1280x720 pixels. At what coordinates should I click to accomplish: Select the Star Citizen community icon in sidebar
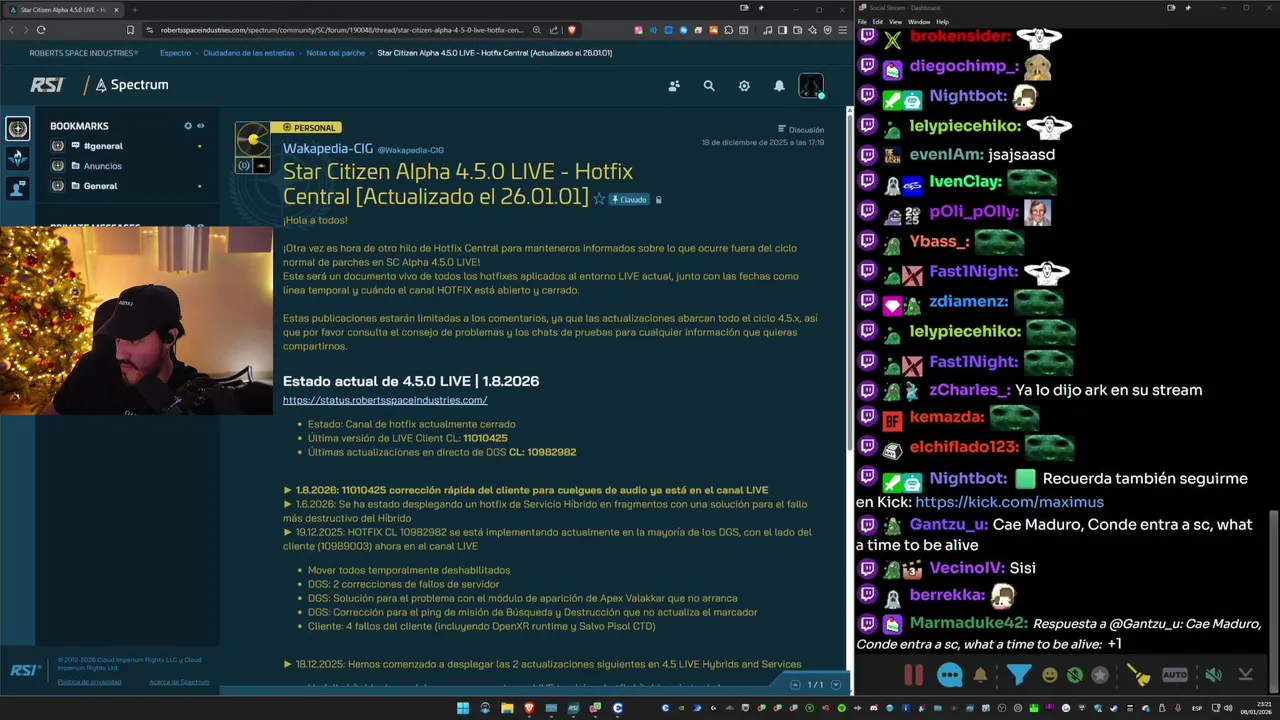click(17, 128)
